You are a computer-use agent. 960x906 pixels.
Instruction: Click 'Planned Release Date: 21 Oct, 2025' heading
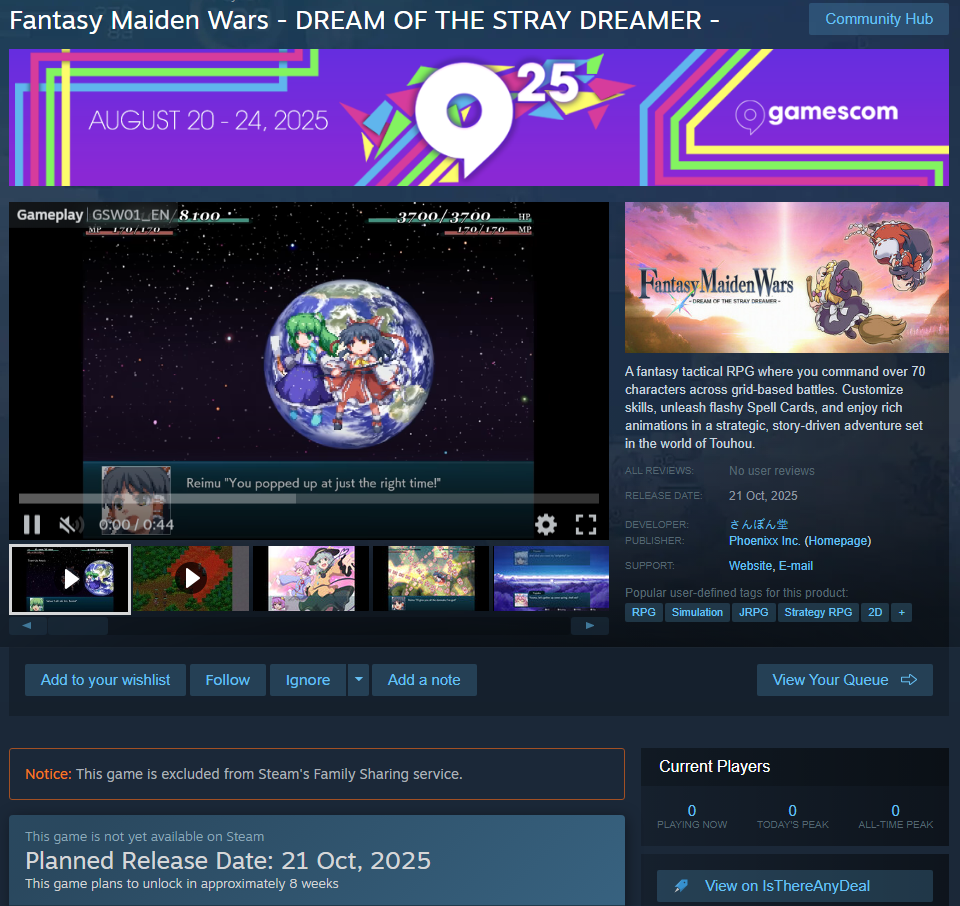pyautogui.click(x=228, y=861)
